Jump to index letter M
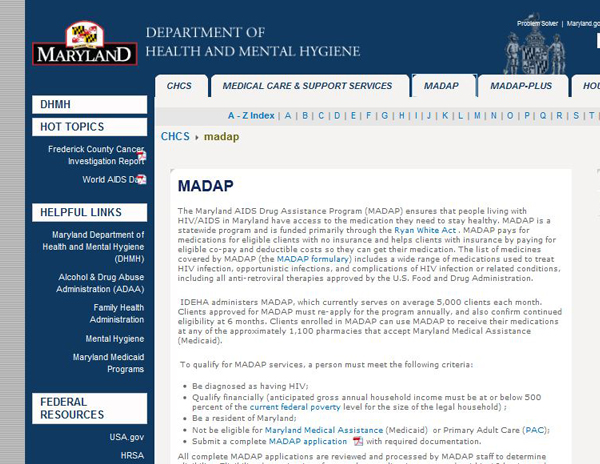Screen dimensions: 600x464 click(477, 116)
